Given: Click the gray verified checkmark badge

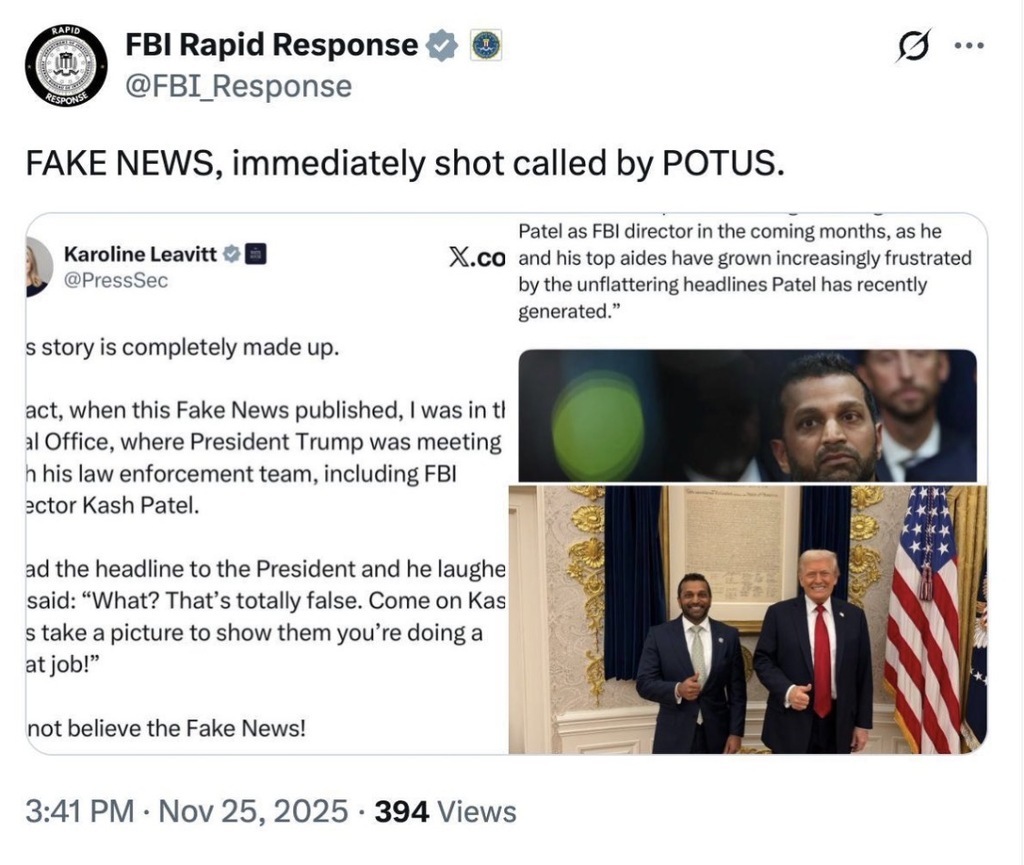Looking at the screenshot, I should 443,46.
